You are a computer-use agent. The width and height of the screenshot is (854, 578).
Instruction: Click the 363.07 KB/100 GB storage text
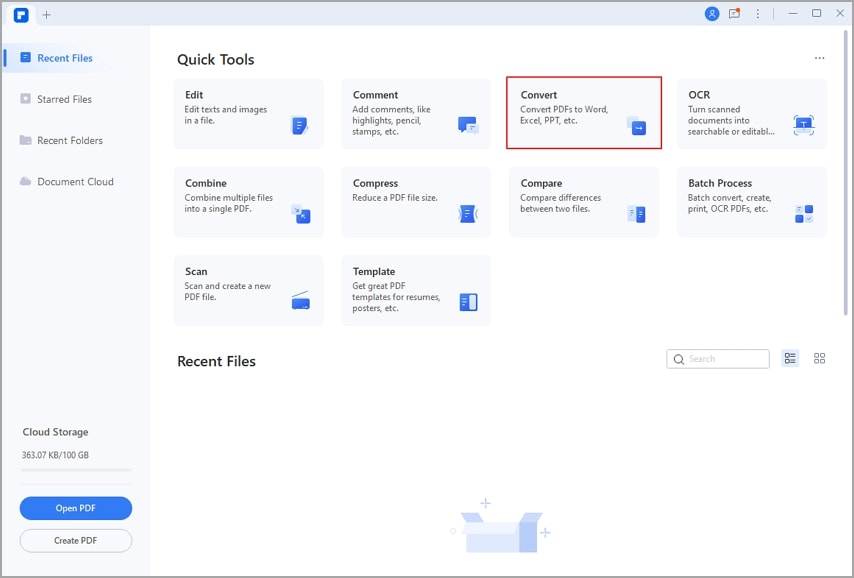(55, 455)
